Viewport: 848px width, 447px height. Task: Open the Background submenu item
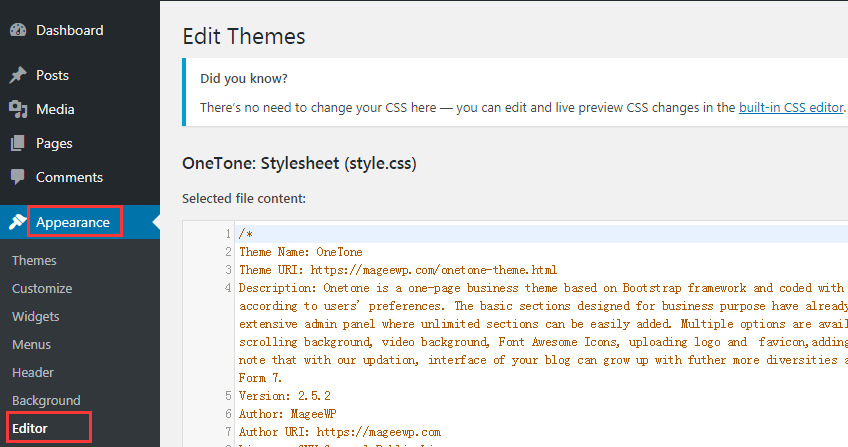coord(47,401)
